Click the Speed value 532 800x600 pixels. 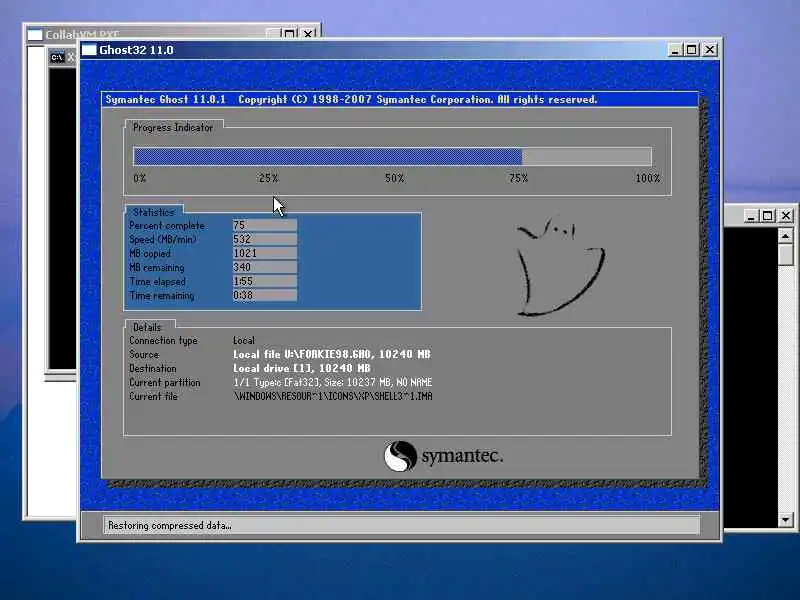[265, 239]
